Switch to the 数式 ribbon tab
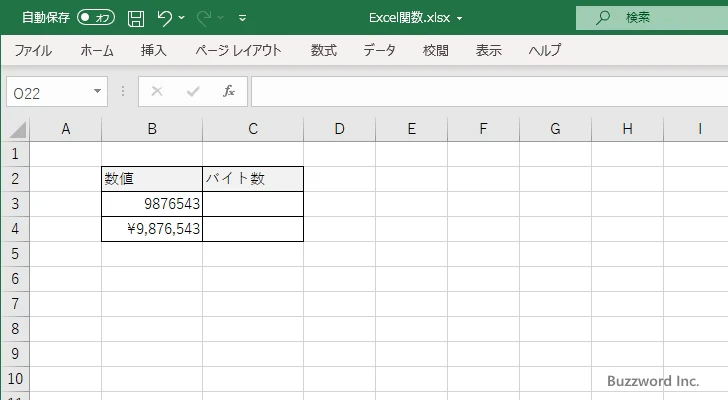 [x=324, y=50]
